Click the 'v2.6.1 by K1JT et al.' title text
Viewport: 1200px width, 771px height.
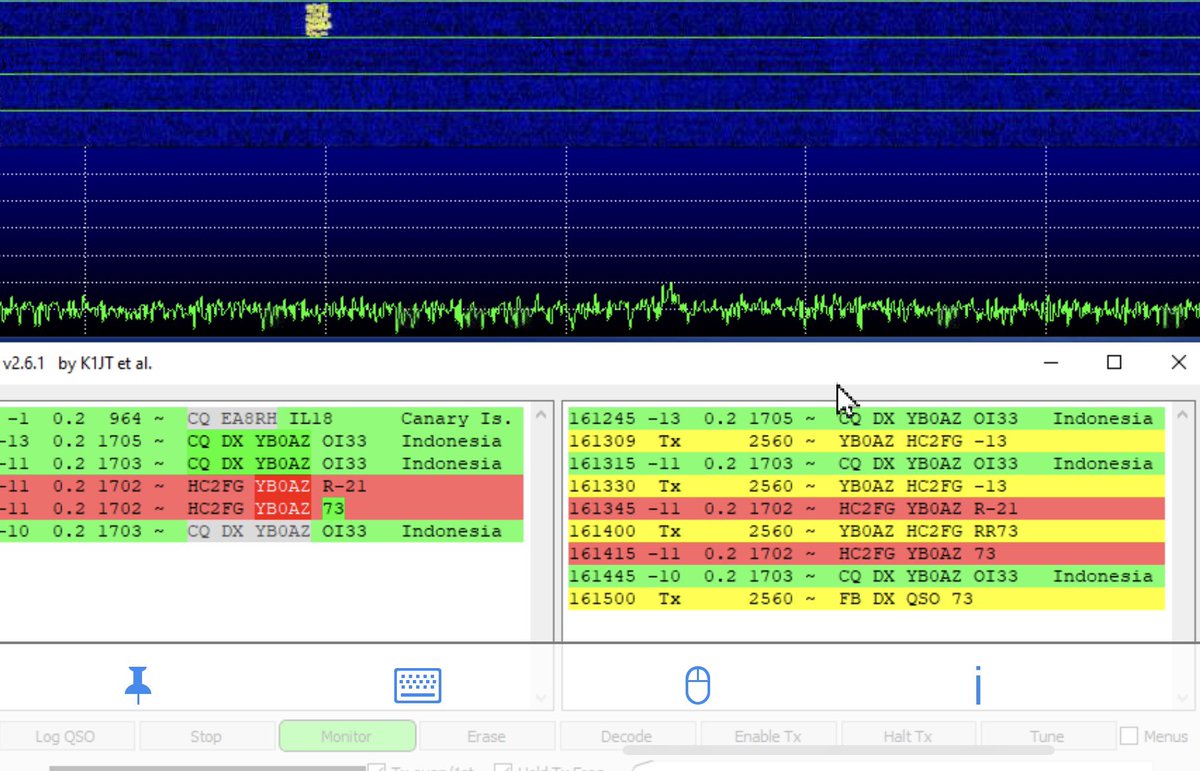point(78,363)
